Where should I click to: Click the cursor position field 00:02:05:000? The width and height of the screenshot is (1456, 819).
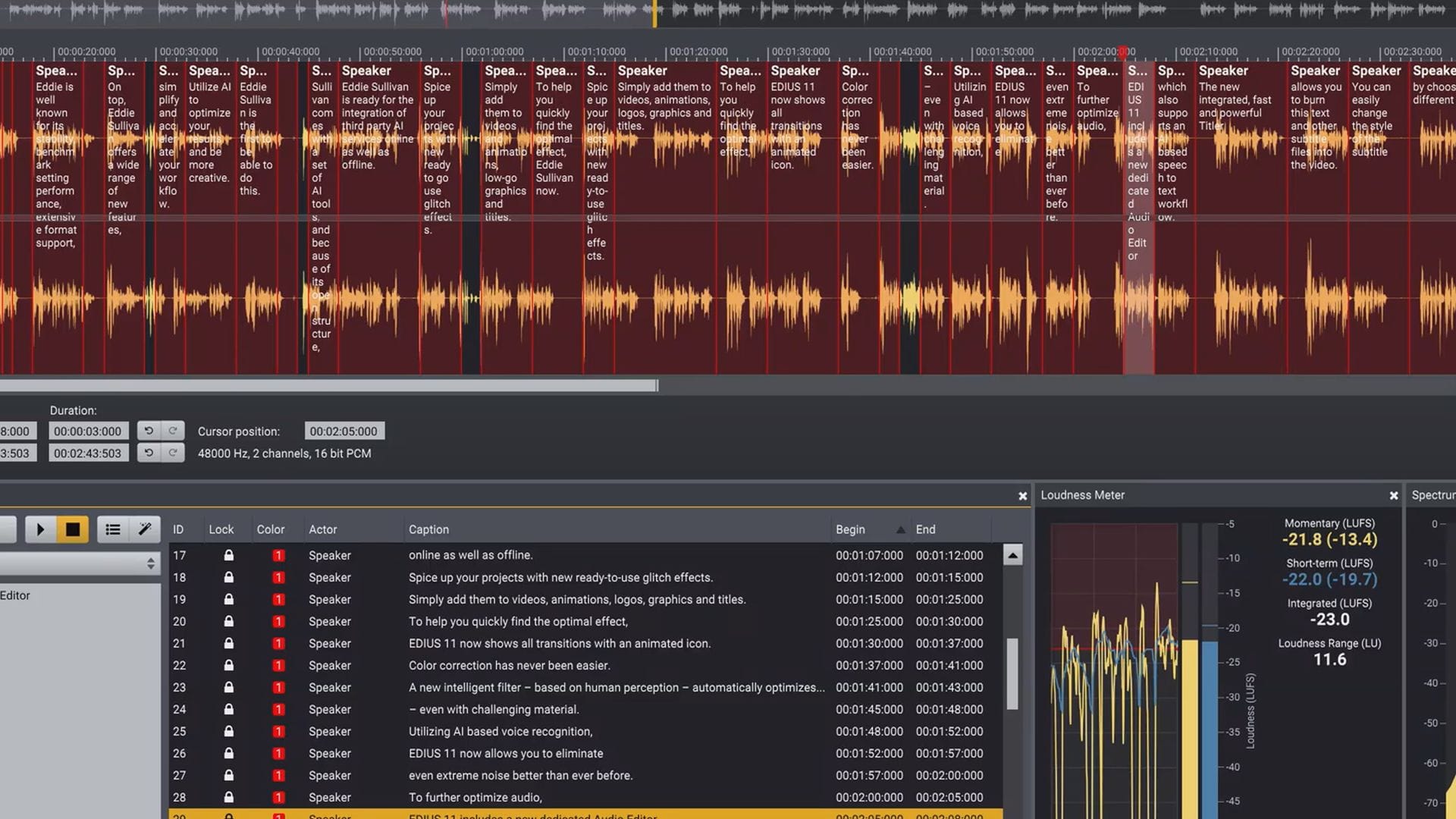pos(344,431)
